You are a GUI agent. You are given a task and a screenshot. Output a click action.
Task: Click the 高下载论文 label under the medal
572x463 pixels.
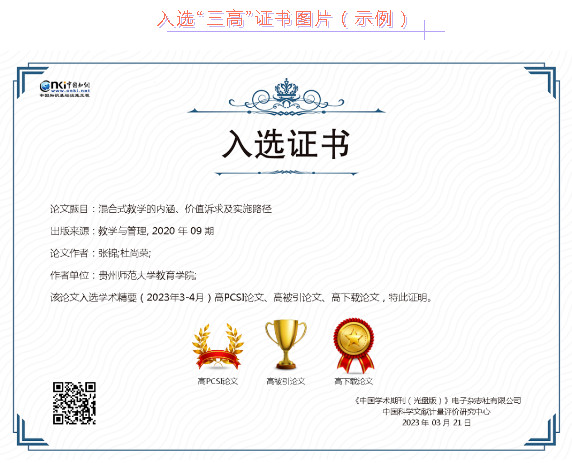click(x=353, y=381)
